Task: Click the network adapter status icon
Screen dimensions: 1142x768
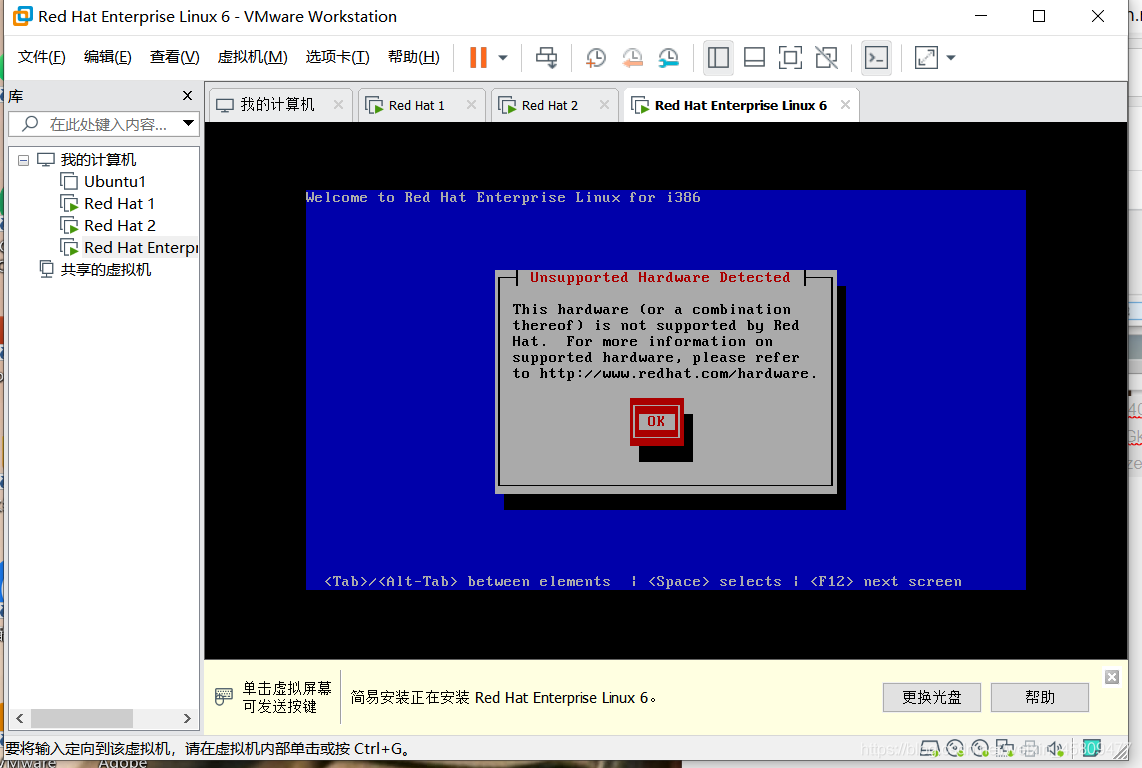Action: pyautogui.click(x=1005, y=748)
